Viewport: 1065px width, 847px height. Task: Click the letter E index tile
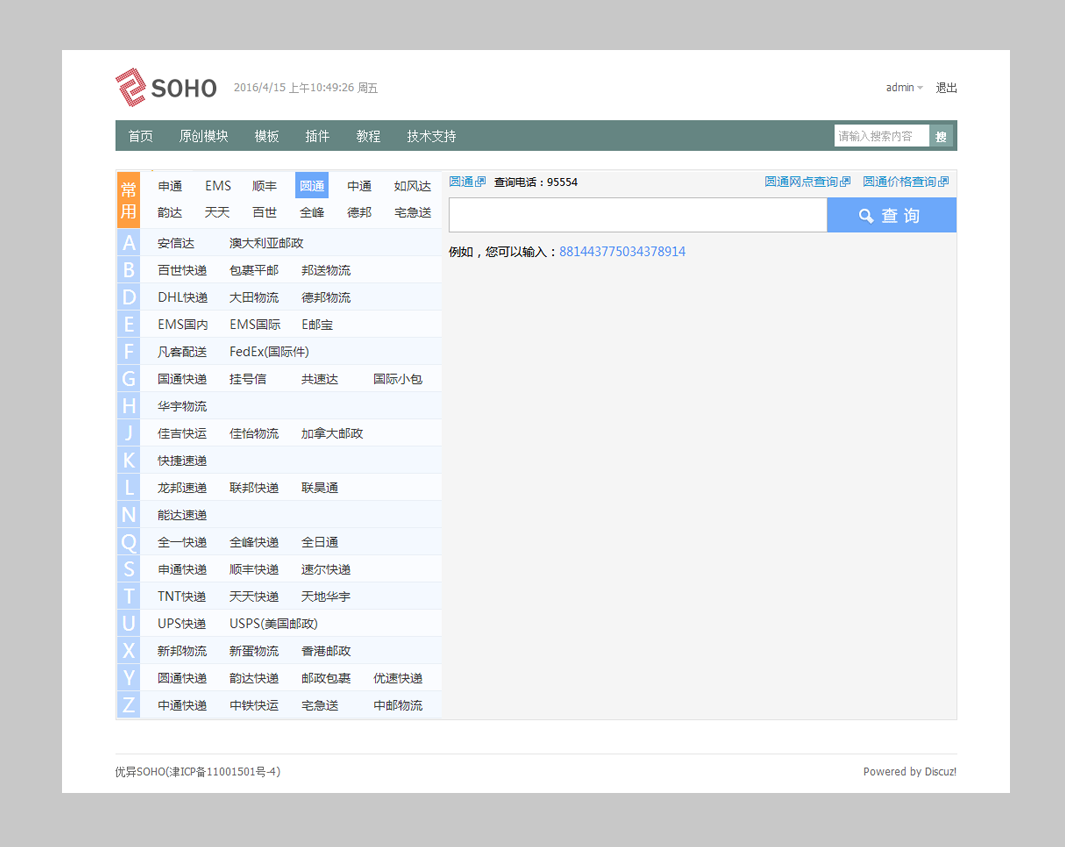(128, 325)
